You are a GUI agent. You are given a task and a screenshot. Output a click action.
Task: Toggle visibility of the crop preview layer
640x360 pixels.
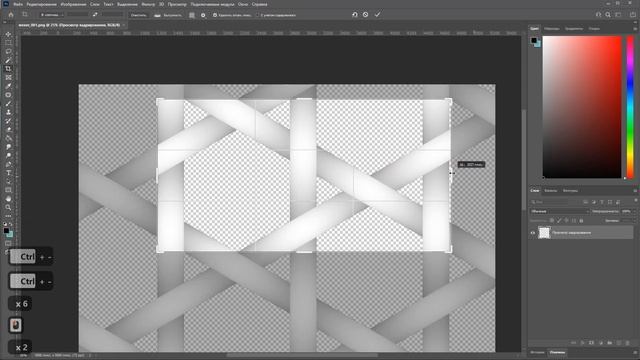coord(533,233)
